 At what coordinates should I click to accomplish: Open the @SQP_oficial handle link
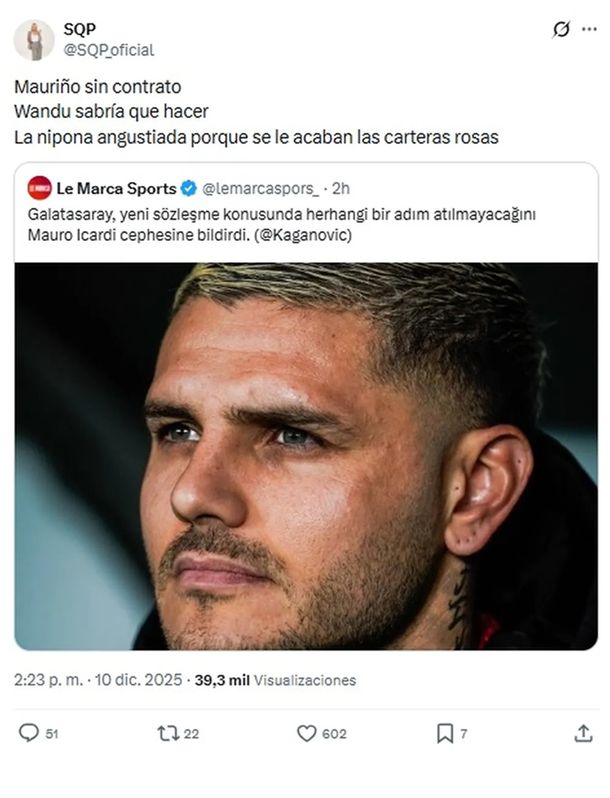109,50
